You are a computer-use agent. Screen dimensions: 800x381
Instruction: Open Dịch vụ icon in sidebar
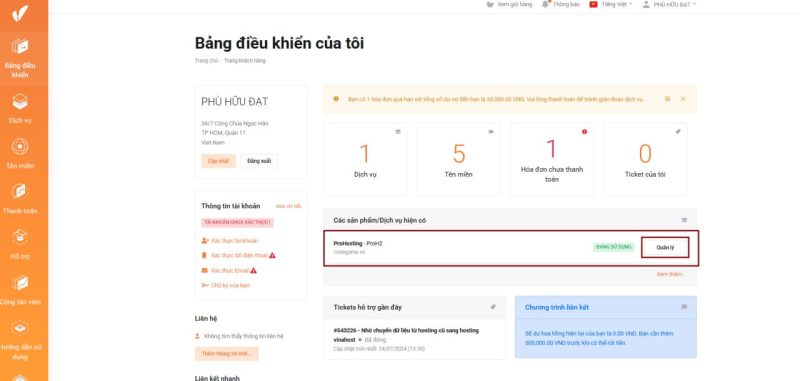click(20, 101)
